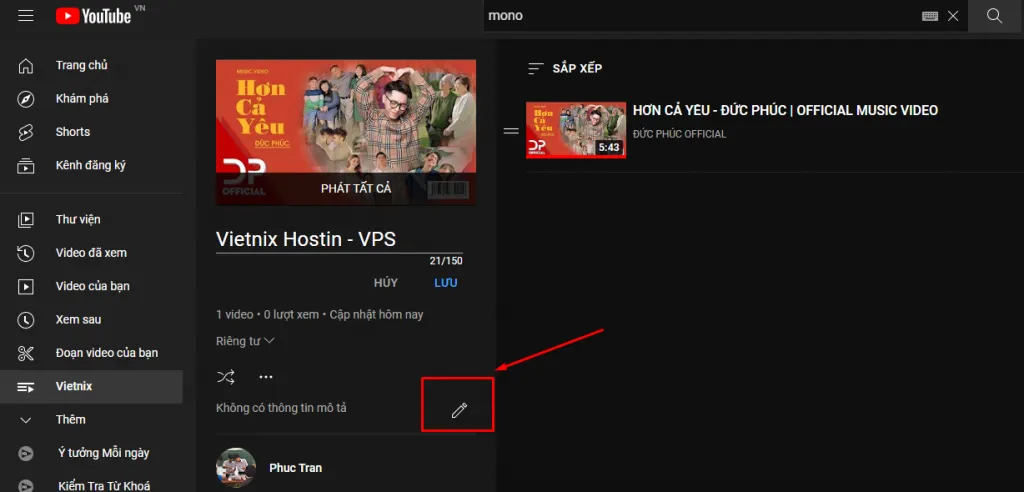Click the 1 video • 0 lượt xem stats
Viewport: 1024px width, 492px height.
tap(268, 314)
